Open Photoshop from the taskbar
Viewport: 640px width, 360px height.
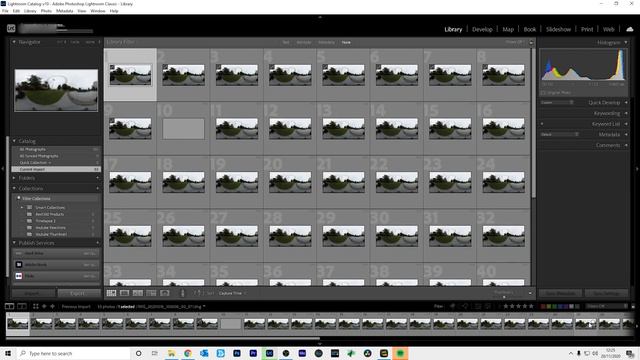[x=237, y=353]
